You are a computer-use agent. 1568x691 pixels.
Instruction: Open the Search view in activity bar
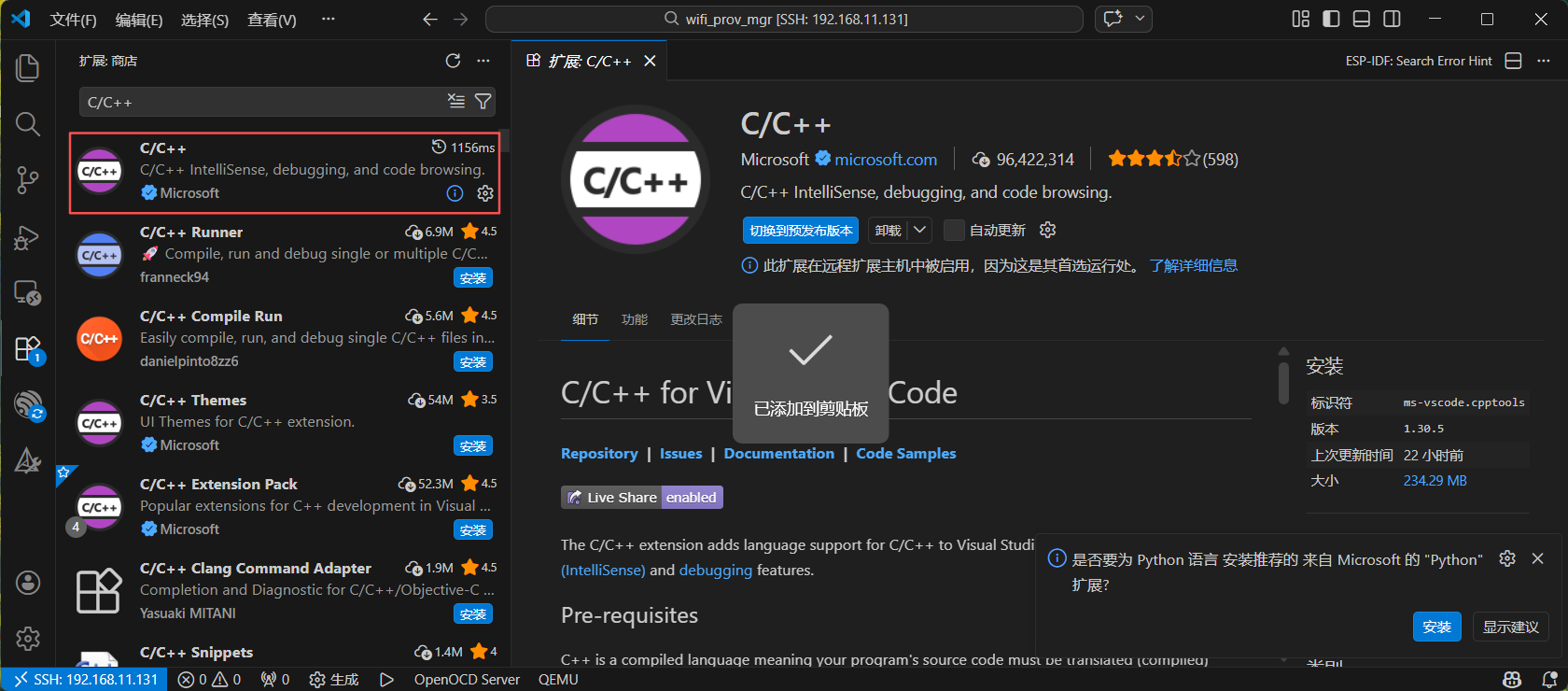click(28, 123)
